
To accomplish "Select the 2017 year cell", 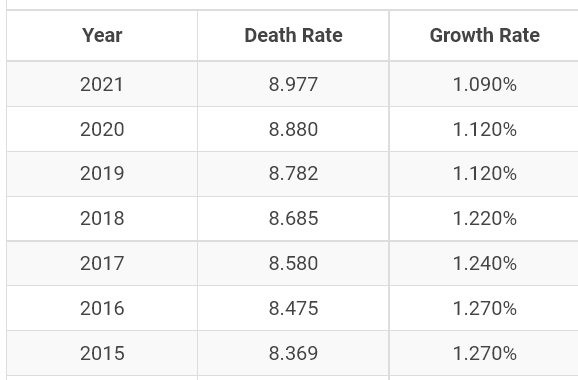I will pyautogui.click(x=102, y=264).
